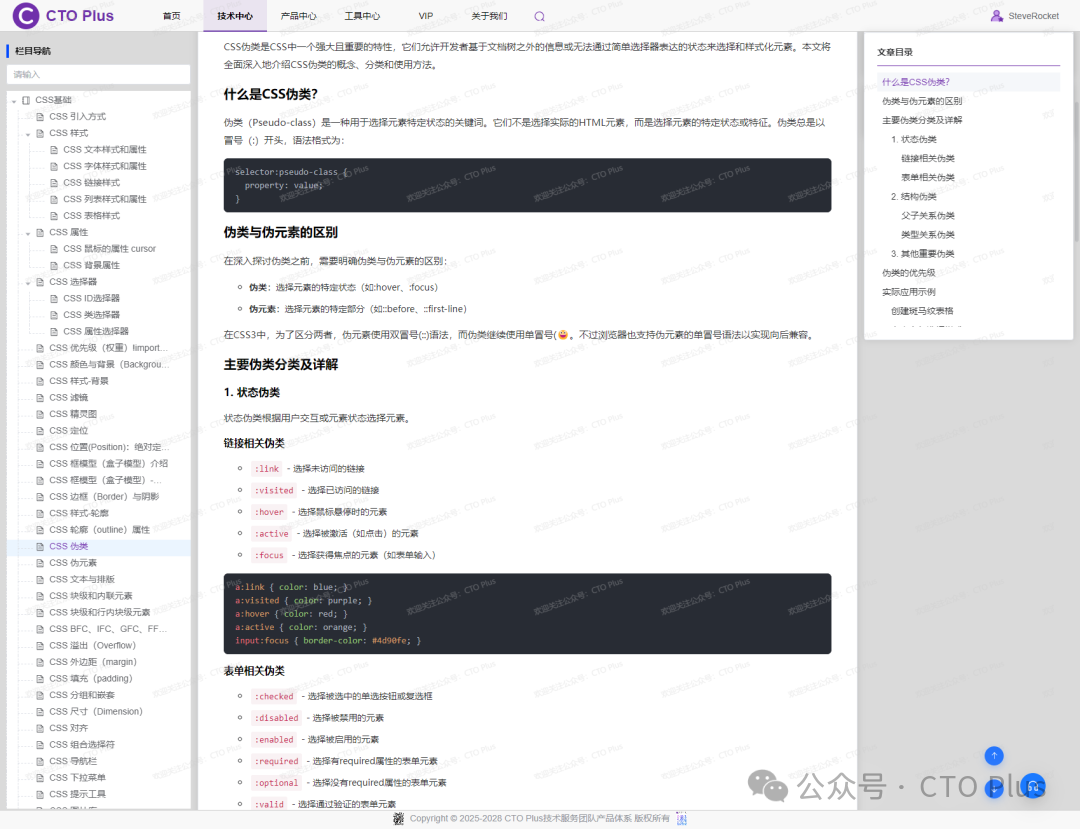Click the scroll-to-top arrow button
Image resolution: width=1080 pixels, height=829 pixels.
click(993, 756)
